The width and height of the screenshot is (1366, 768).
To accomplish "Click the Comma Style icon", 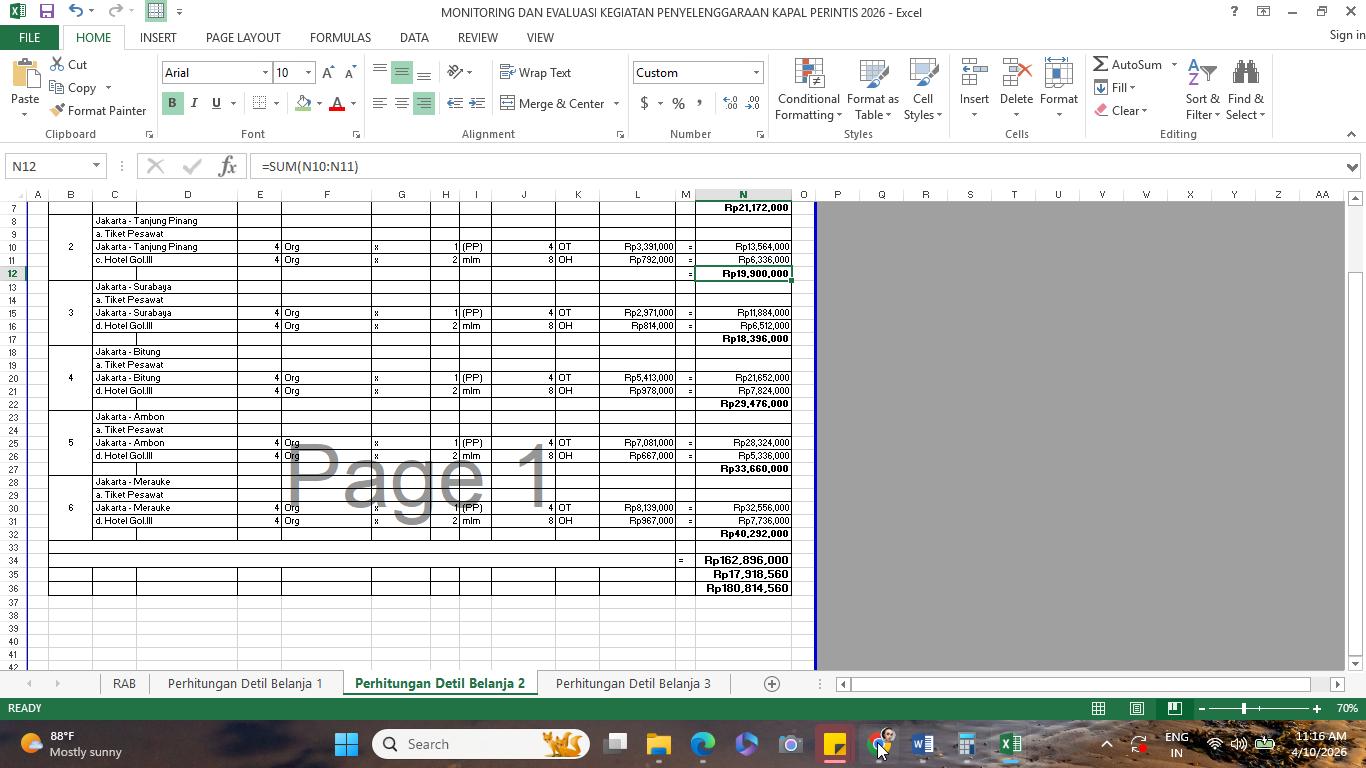I will pos(699,103).
